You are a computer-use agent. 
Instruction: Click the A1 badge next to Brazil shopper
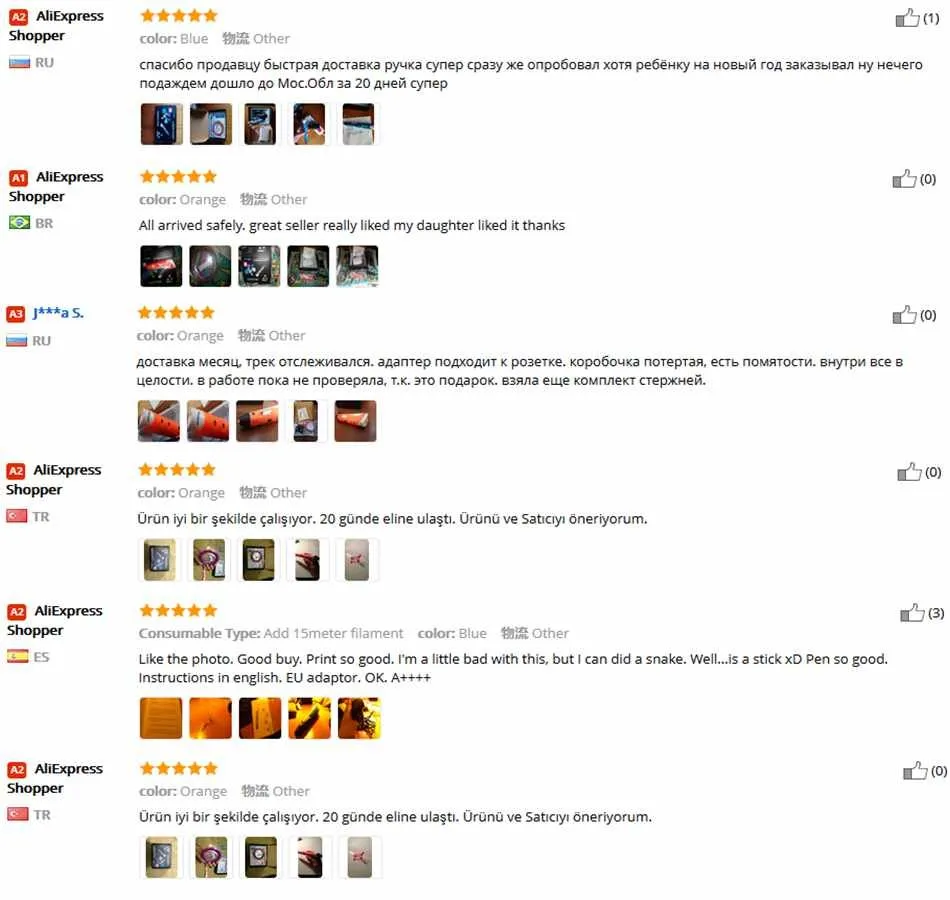pos(18,178)
